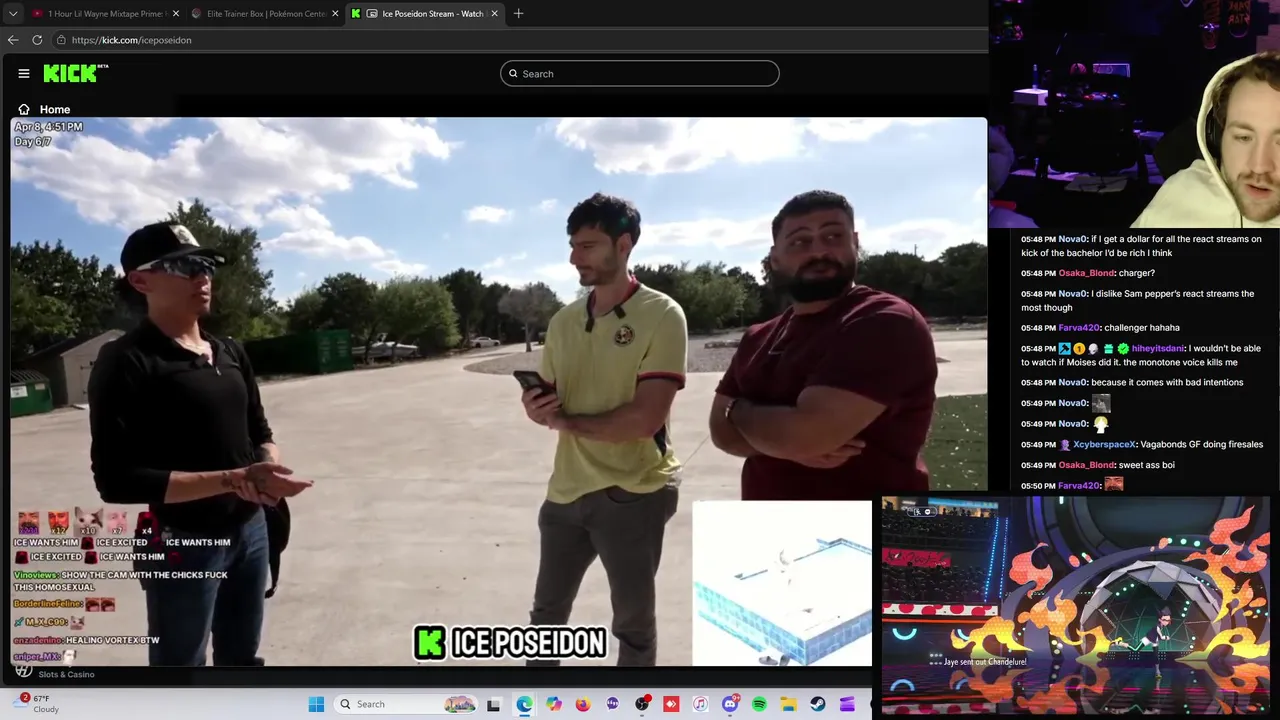Open a new browser tab
The image size is (1280, 720).
pyautogui.click(x=518, y=13)
